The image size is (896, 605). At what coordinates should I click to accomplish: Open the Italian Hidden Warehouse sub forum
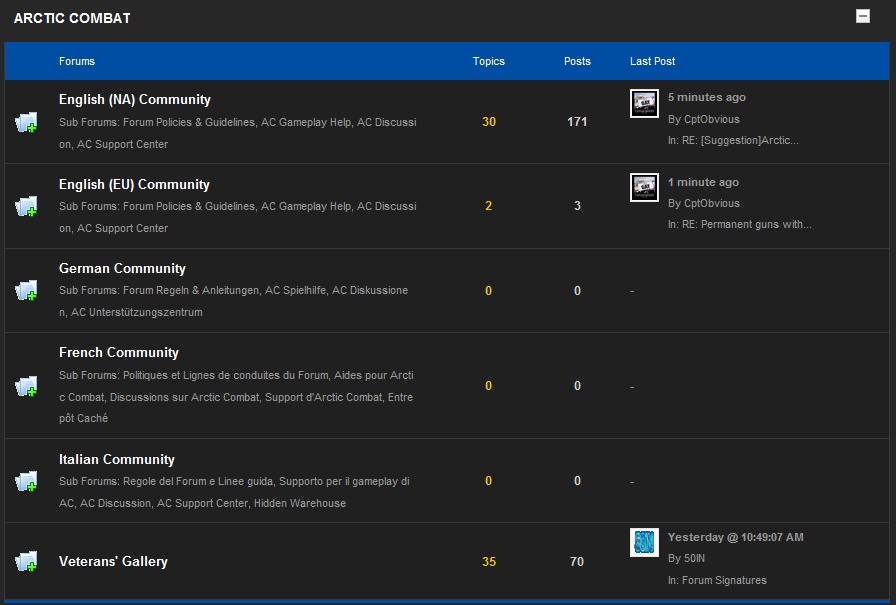pos(299,503)
